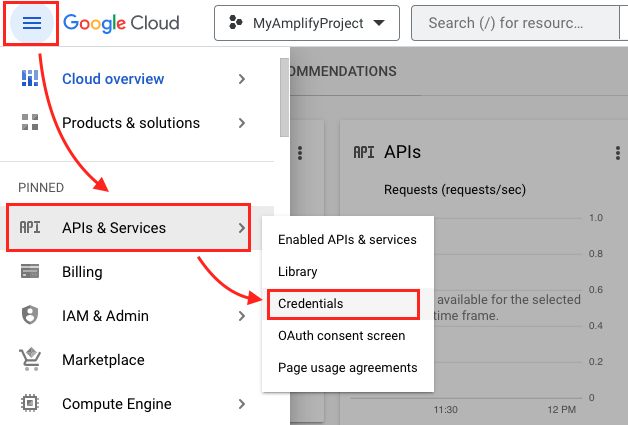Click the 12 PM time axis label
The width and height of the screenshot is (628, 425).
(562, 410)
